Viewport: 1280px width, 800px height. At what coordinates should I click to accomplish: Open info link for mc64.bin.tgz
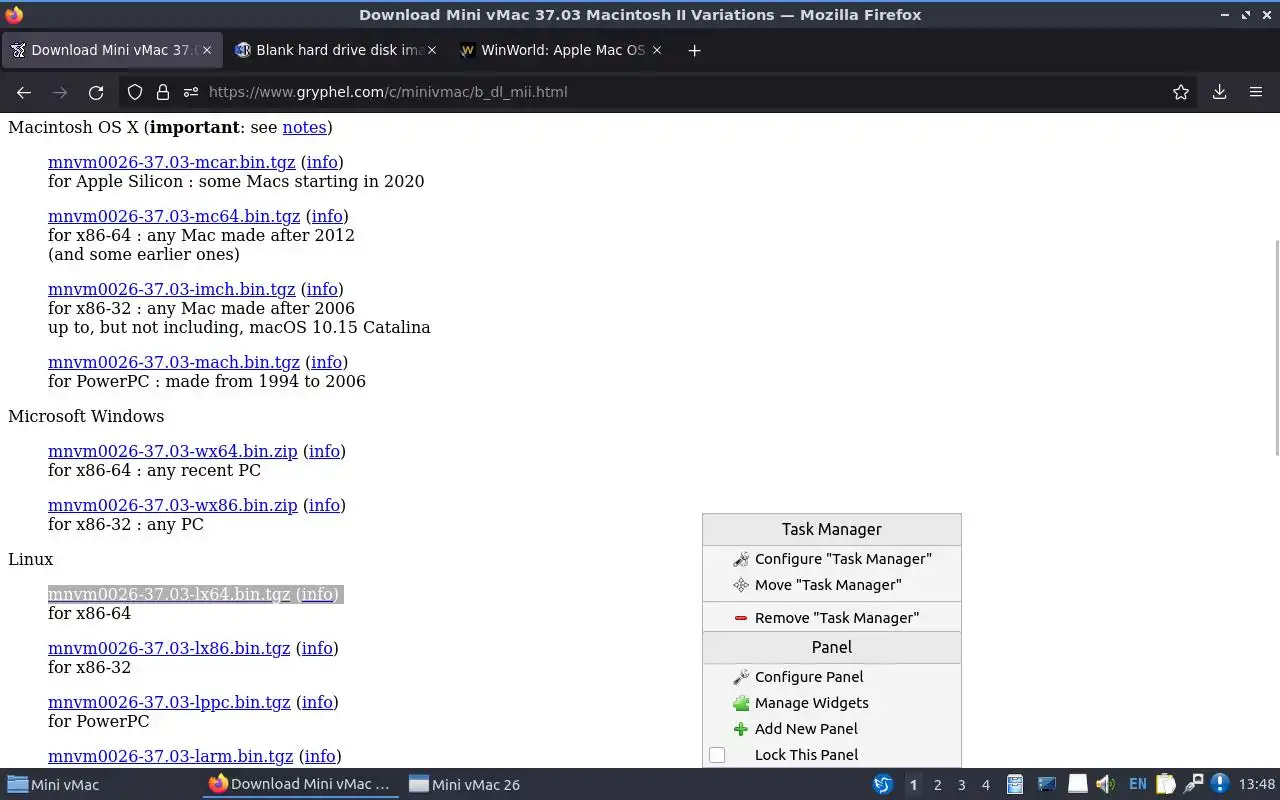pos(327,216)
